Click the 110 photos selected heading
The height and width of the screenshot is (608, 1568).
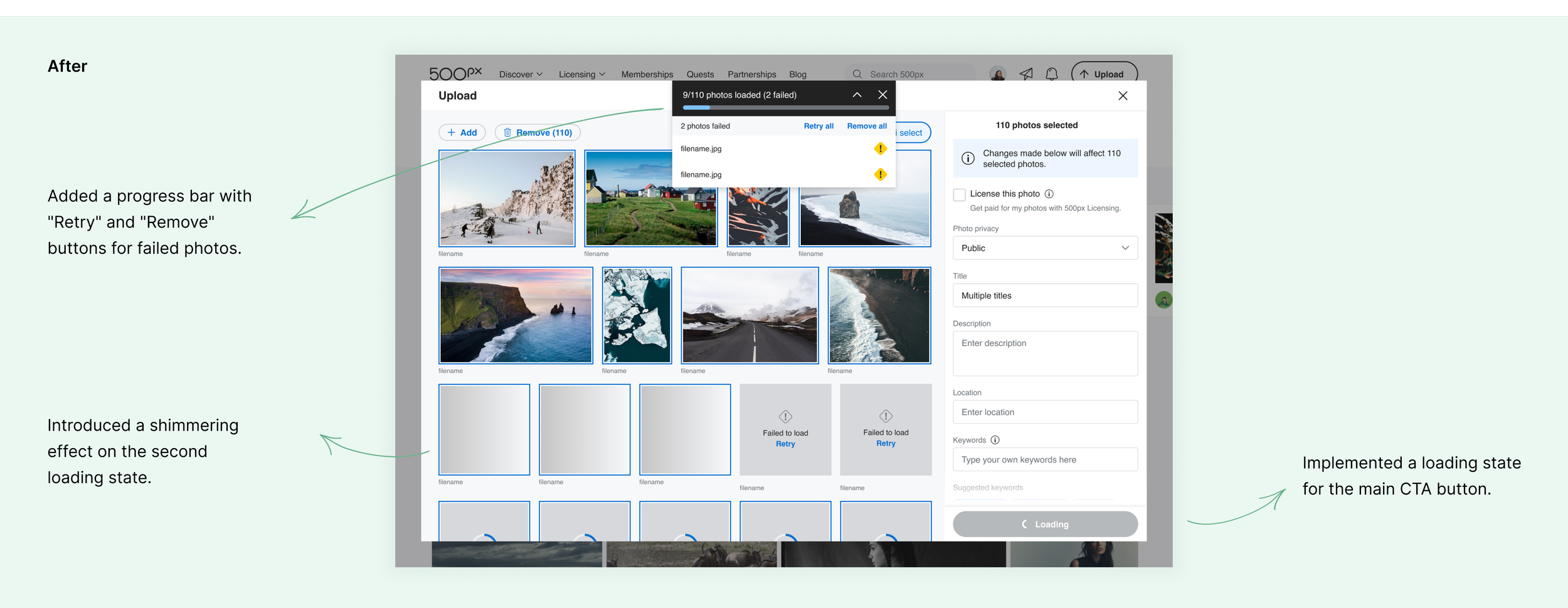(x=1036, y=125)
